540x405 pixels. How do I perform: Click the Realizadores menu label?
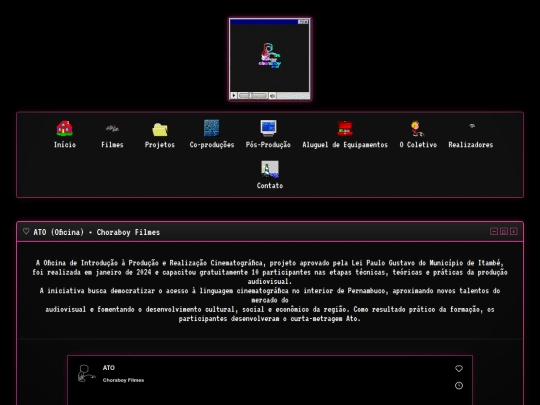(471, 145)
